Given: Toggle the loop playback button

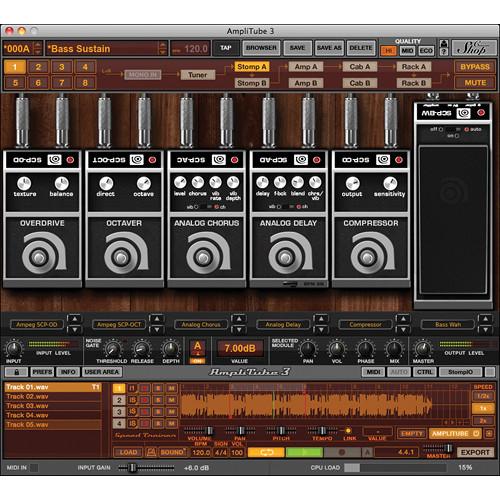Looking at the screenshot, I should (x=266, y=452).
